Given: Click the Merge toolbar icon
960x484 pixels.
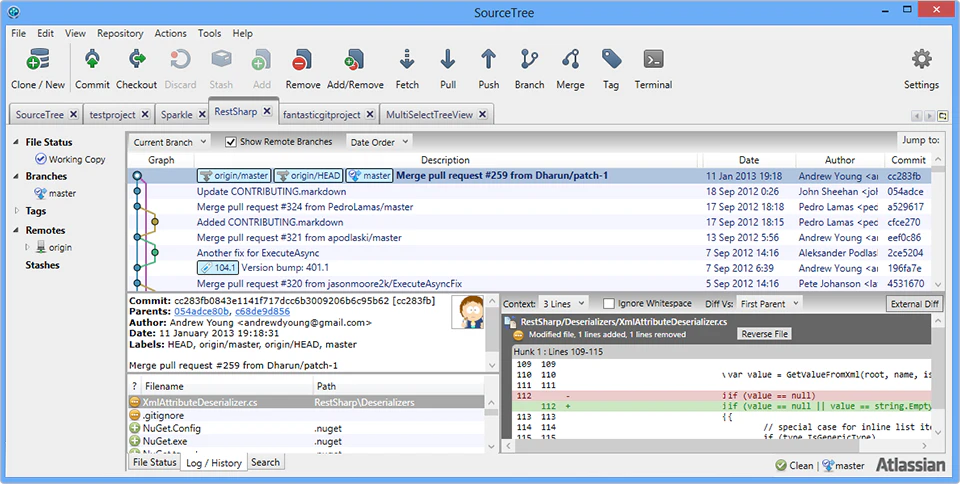Looking at the screenshot, I should [570, 61].
